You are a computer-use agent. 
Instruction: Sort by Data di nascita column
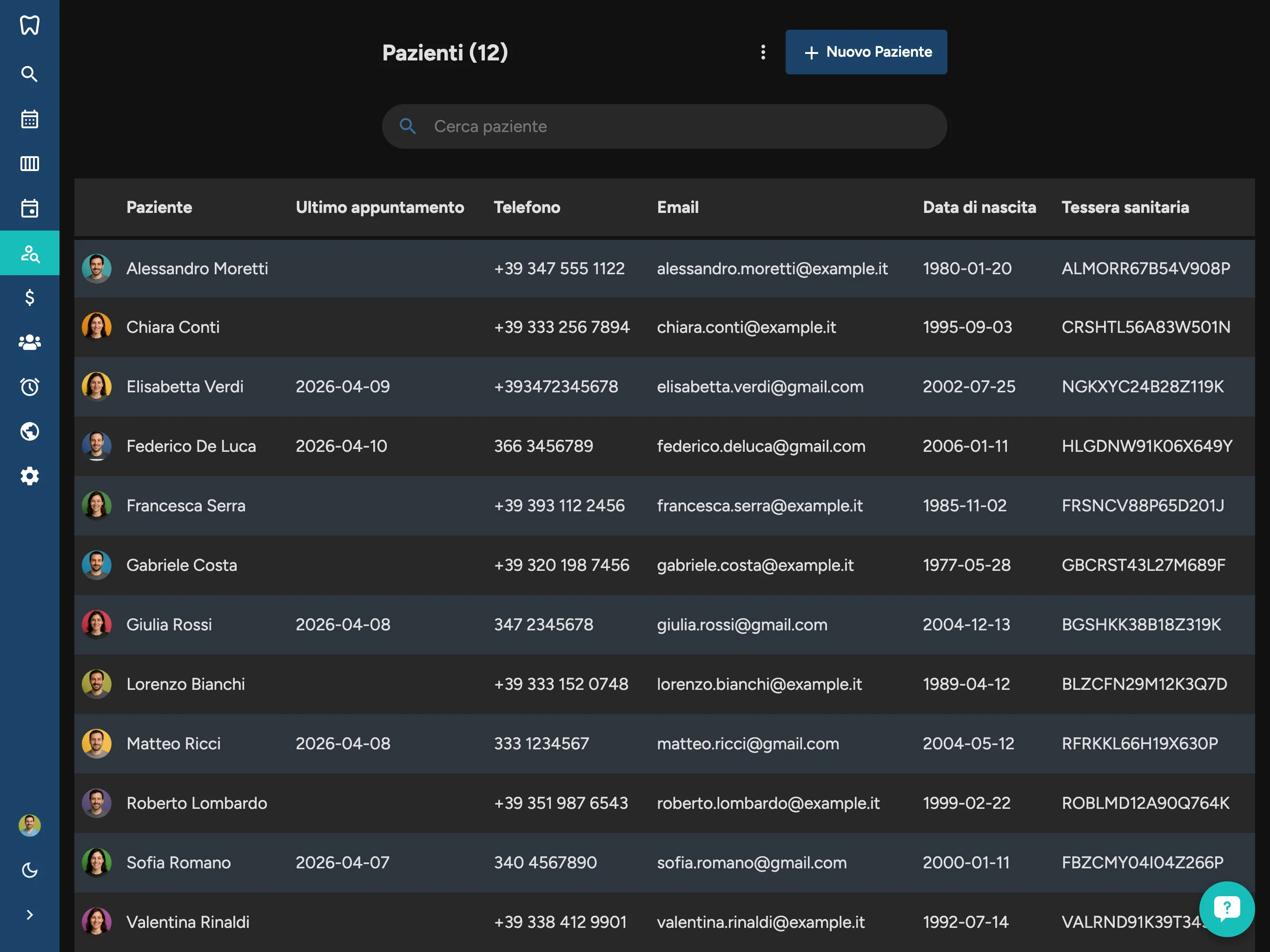pyautogui.click(x=979, y=207)
